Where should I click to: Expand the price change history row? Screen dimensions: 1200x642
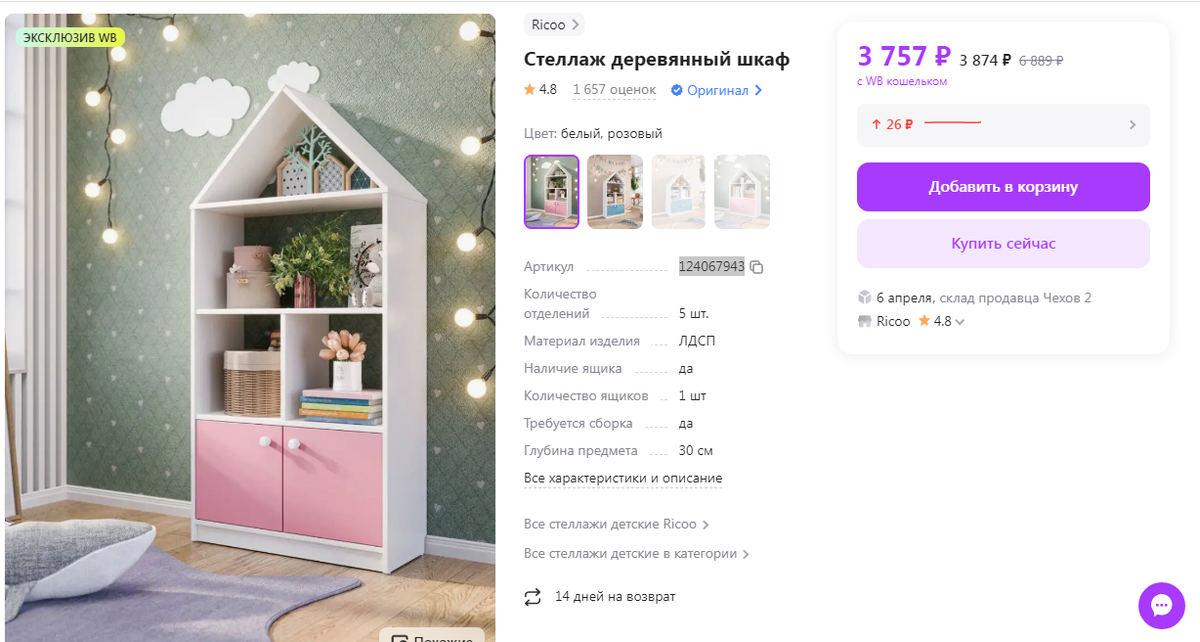pyautogui.click(x=1003, y=125)
